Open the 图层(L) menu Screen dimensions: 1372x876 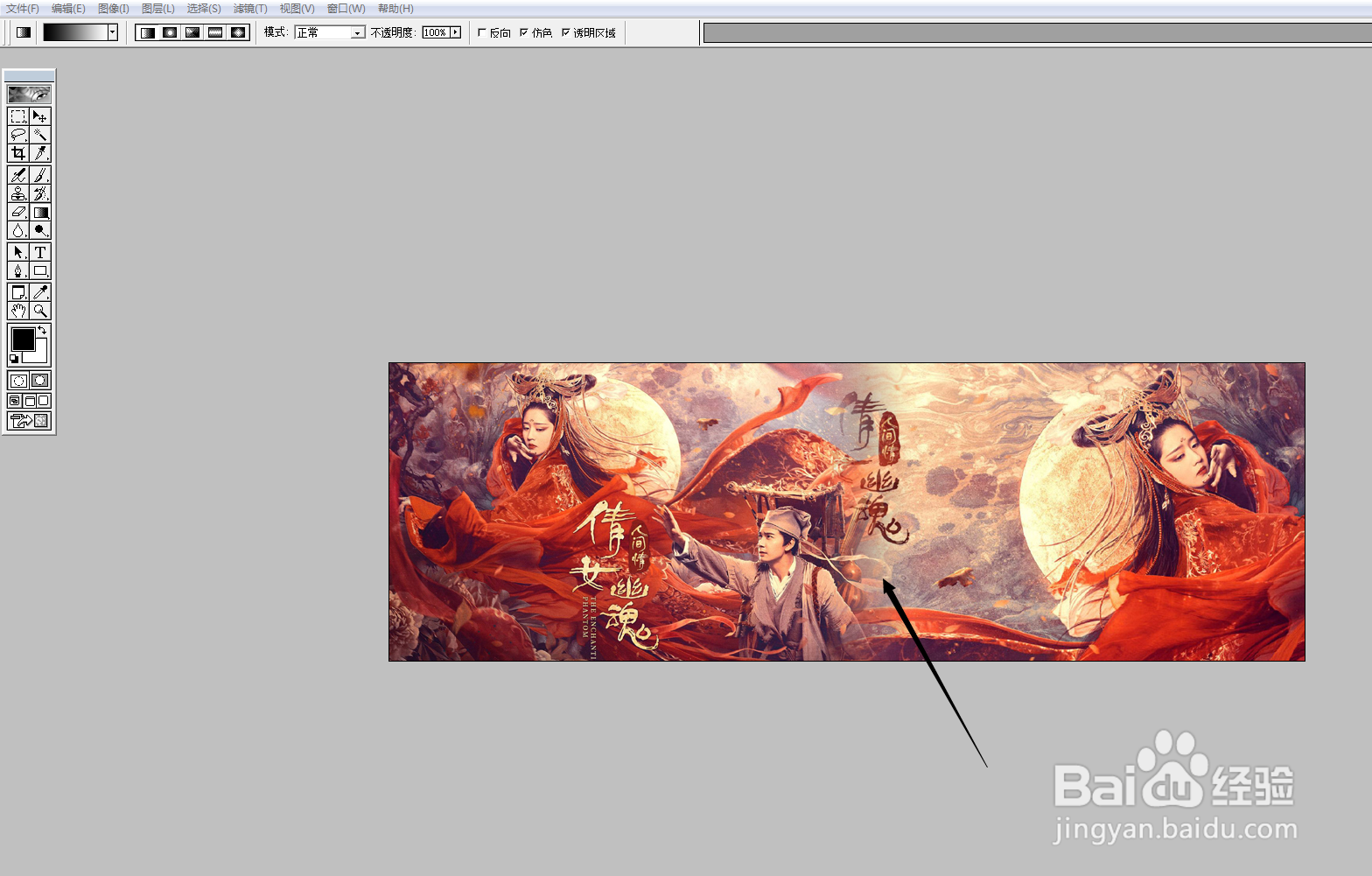click(158, 9)
